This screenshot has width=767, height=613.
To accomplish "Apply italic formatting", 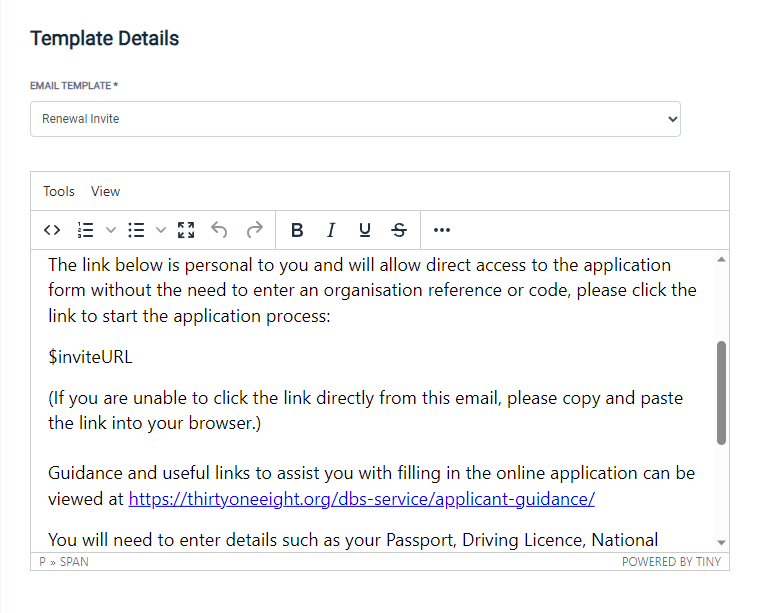I will pyautogui.click(x=331, y=230).
